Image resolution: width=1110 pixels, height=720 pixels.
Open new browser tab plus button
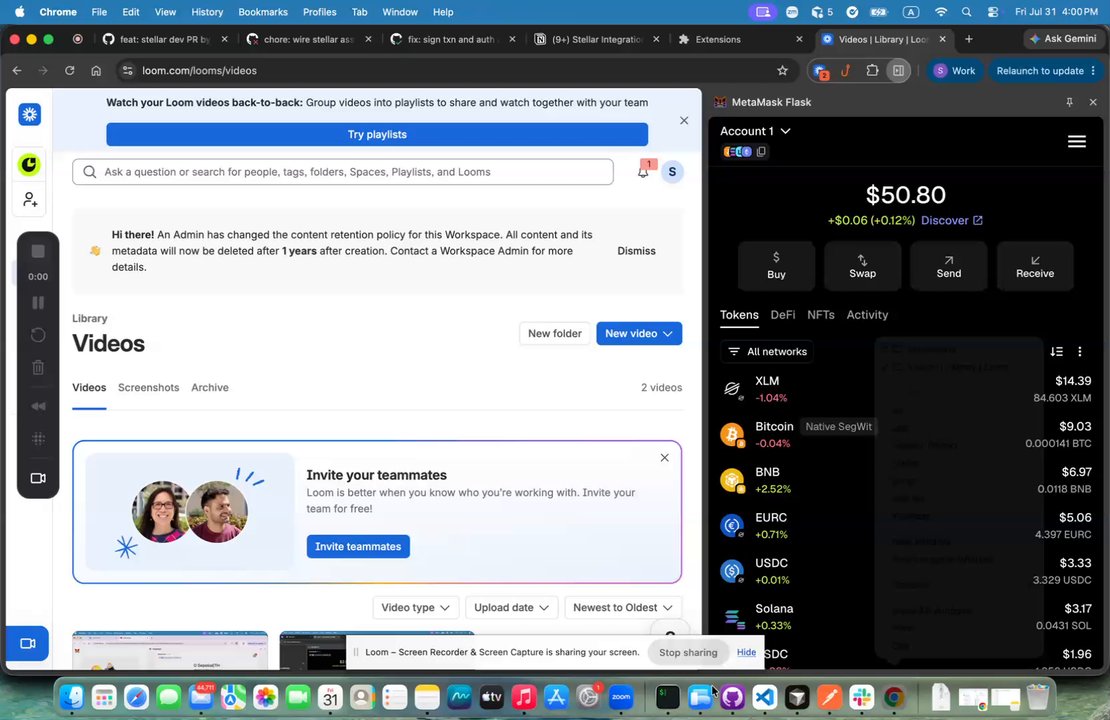point(968,39)
